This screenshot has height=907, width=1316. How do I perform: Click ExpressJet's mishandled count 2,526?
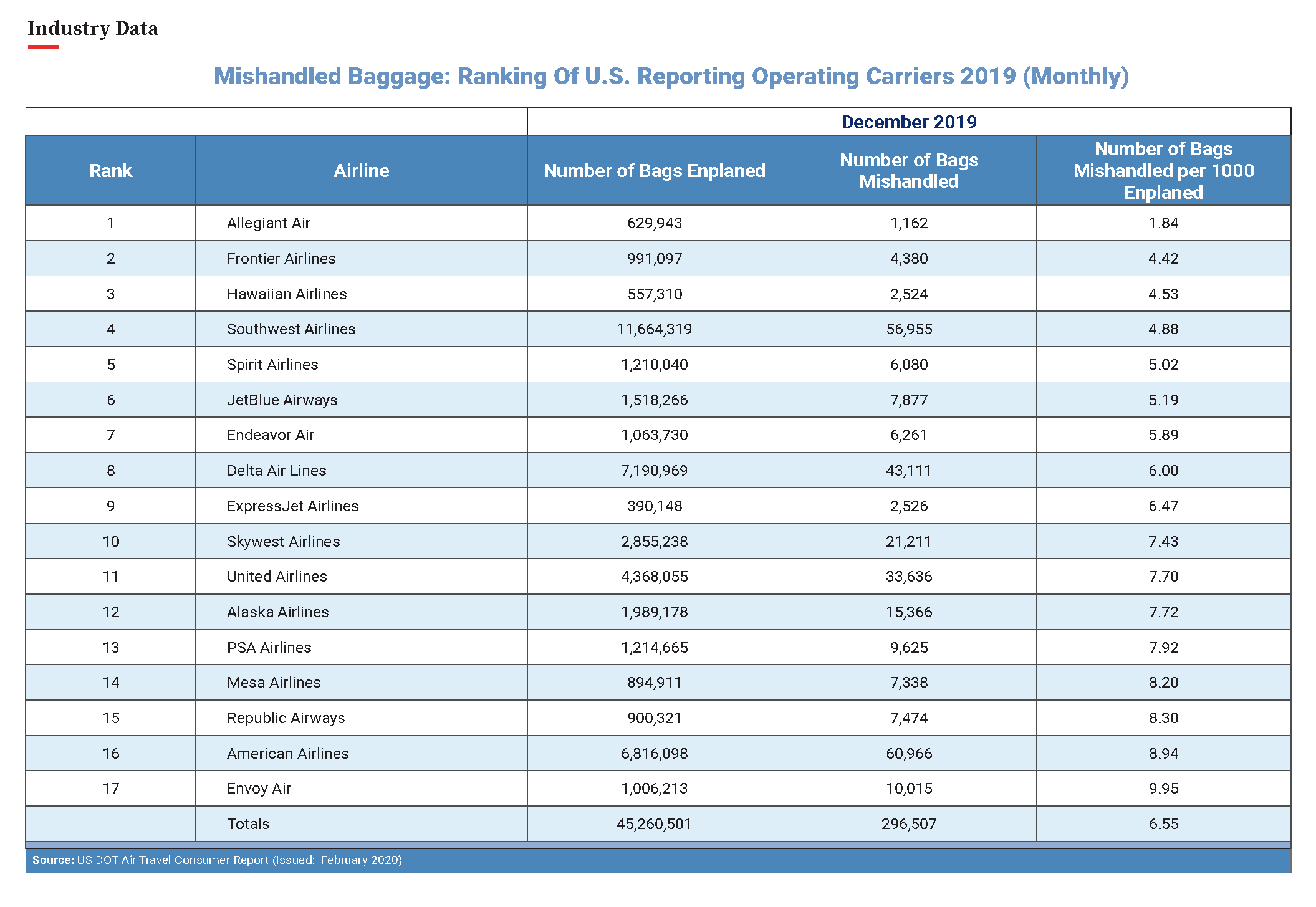(x=909, y=506)
